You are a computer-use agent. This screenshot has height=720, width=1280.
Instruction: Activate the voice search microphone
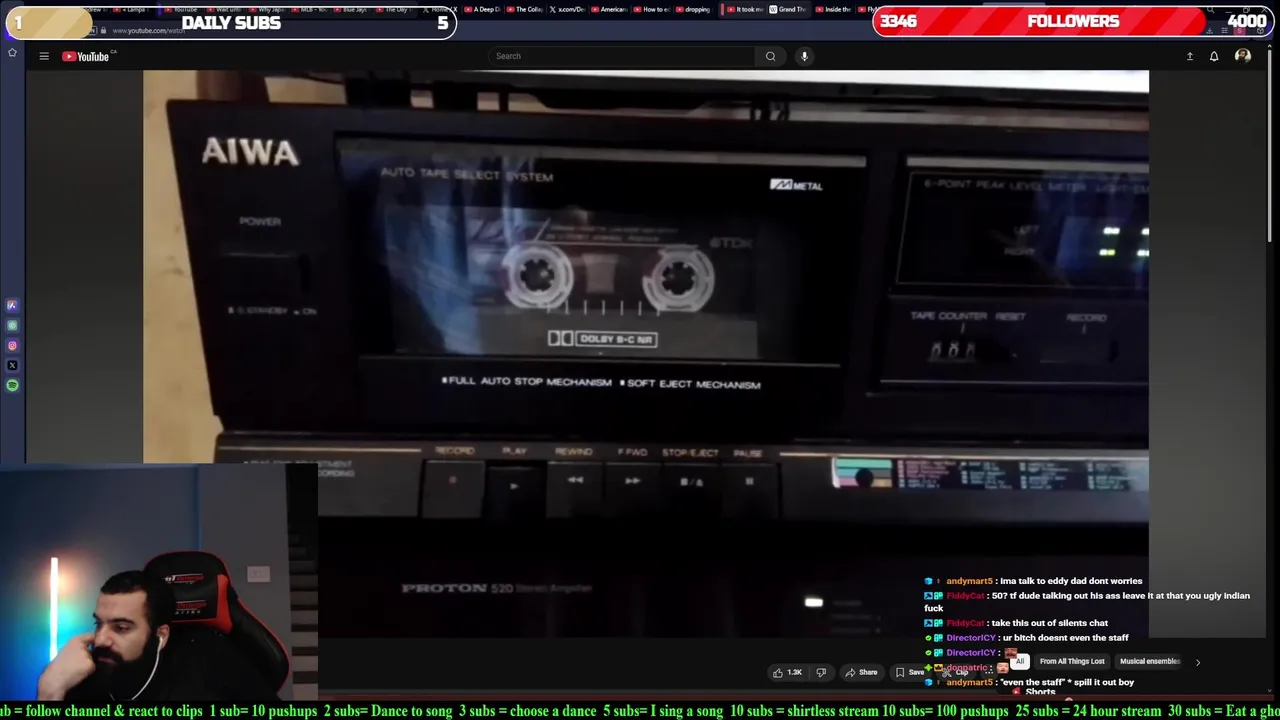[804, 56]
